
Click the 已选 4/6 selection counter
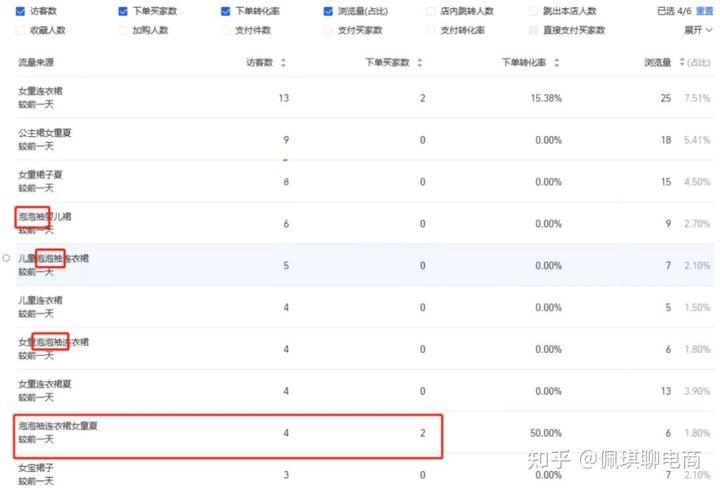tap(674, 11)
